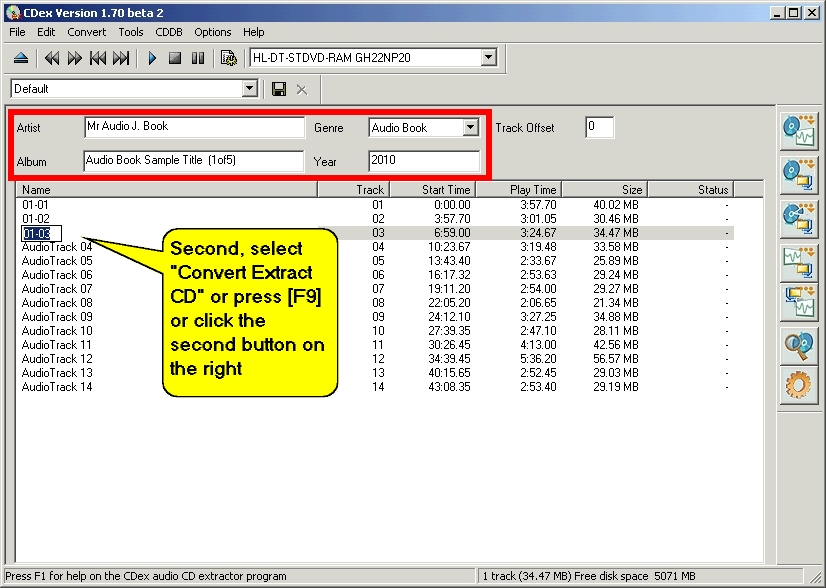Open settings via the orange gear icon
Screen dimensions: 826x588
coord(799,385)
